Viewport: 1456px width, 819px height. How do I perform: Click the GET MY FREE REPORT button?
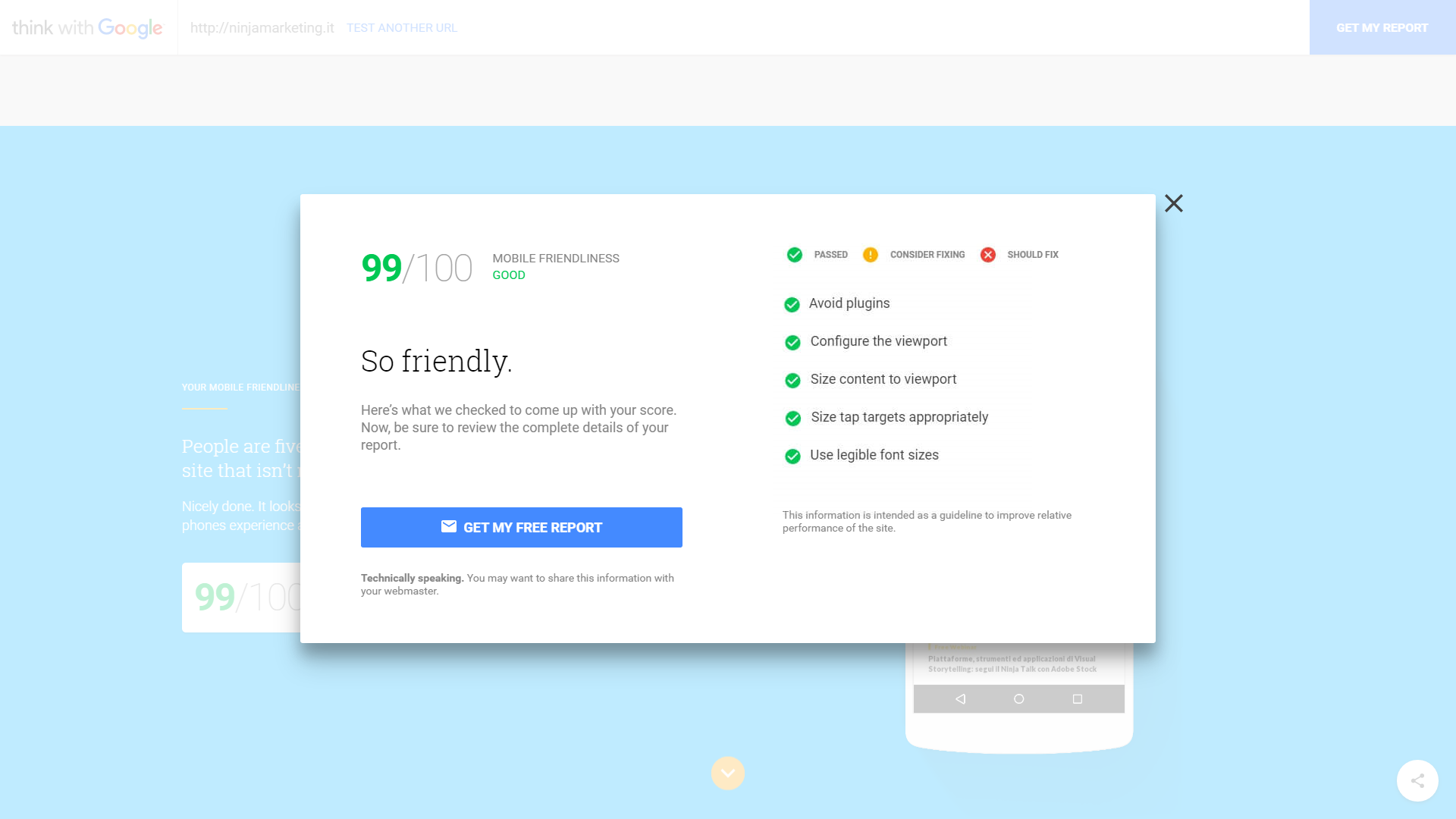(521, 527)
